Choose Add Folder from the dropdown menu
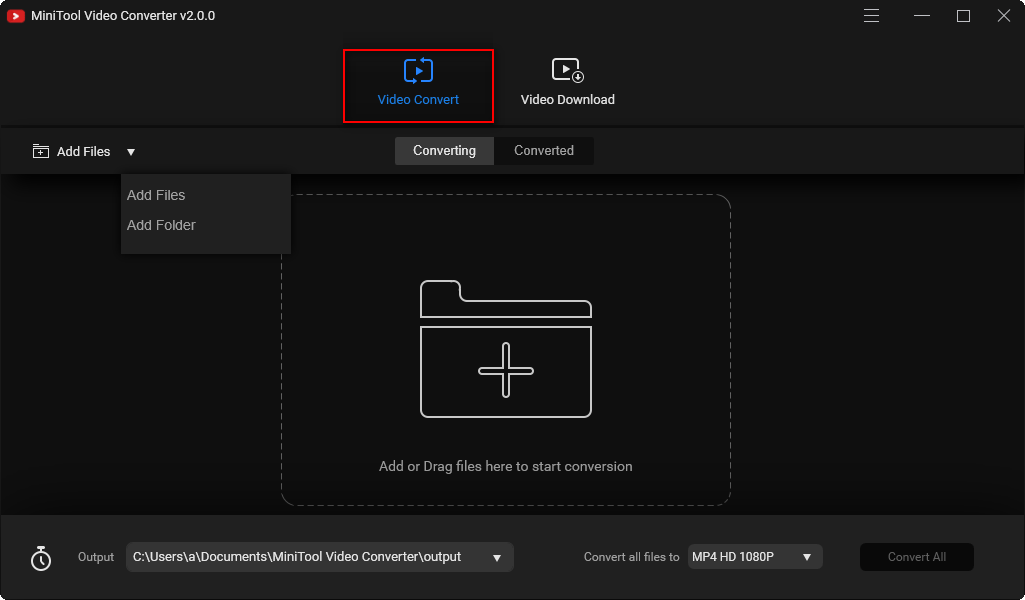Screen dimensions: 1025x600 click(161, 225)
